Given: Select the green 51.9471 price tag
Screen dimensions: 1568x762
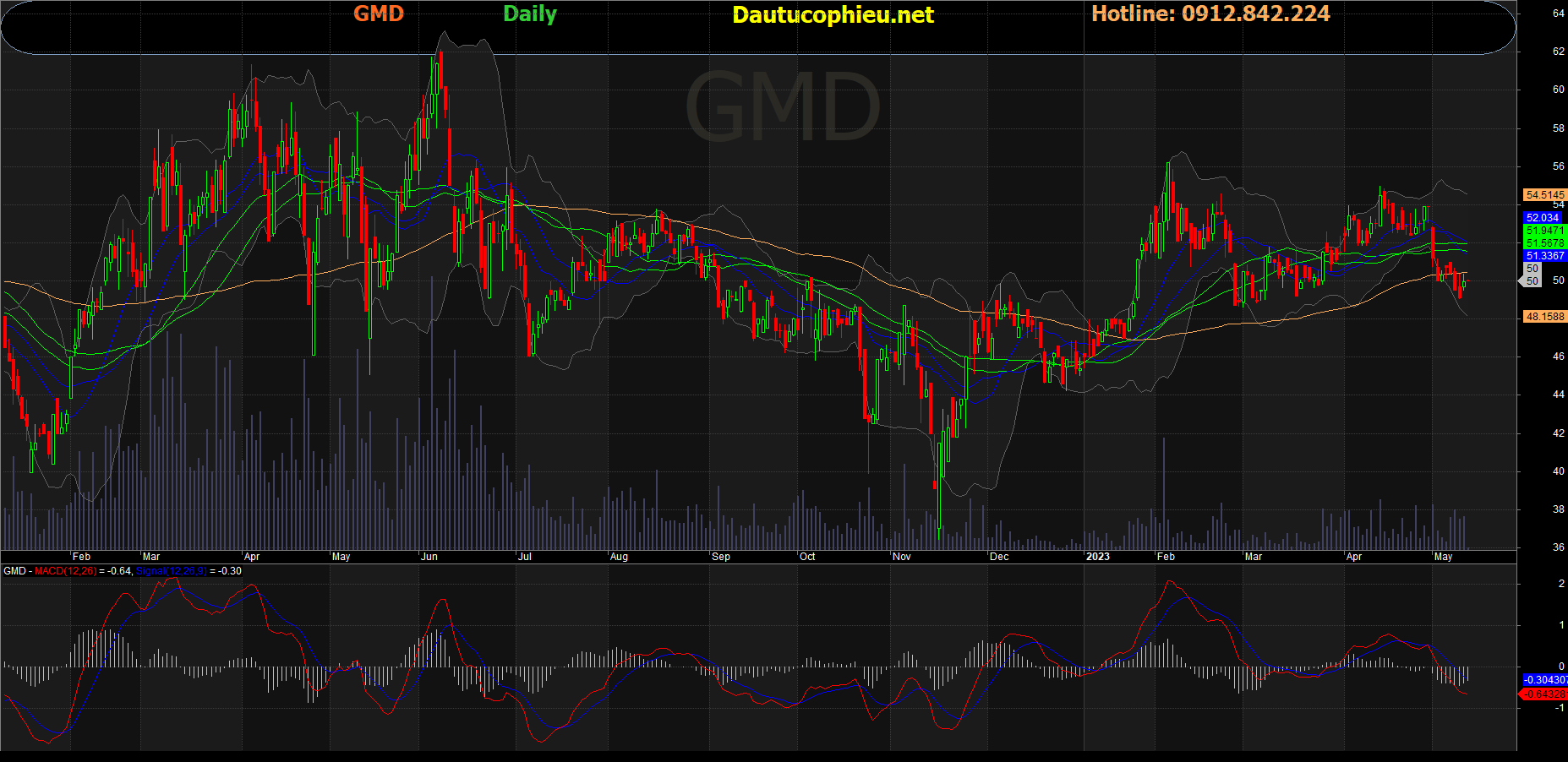Looking at the screenshot, I should pyautogui.click(x=1545, y=231).
